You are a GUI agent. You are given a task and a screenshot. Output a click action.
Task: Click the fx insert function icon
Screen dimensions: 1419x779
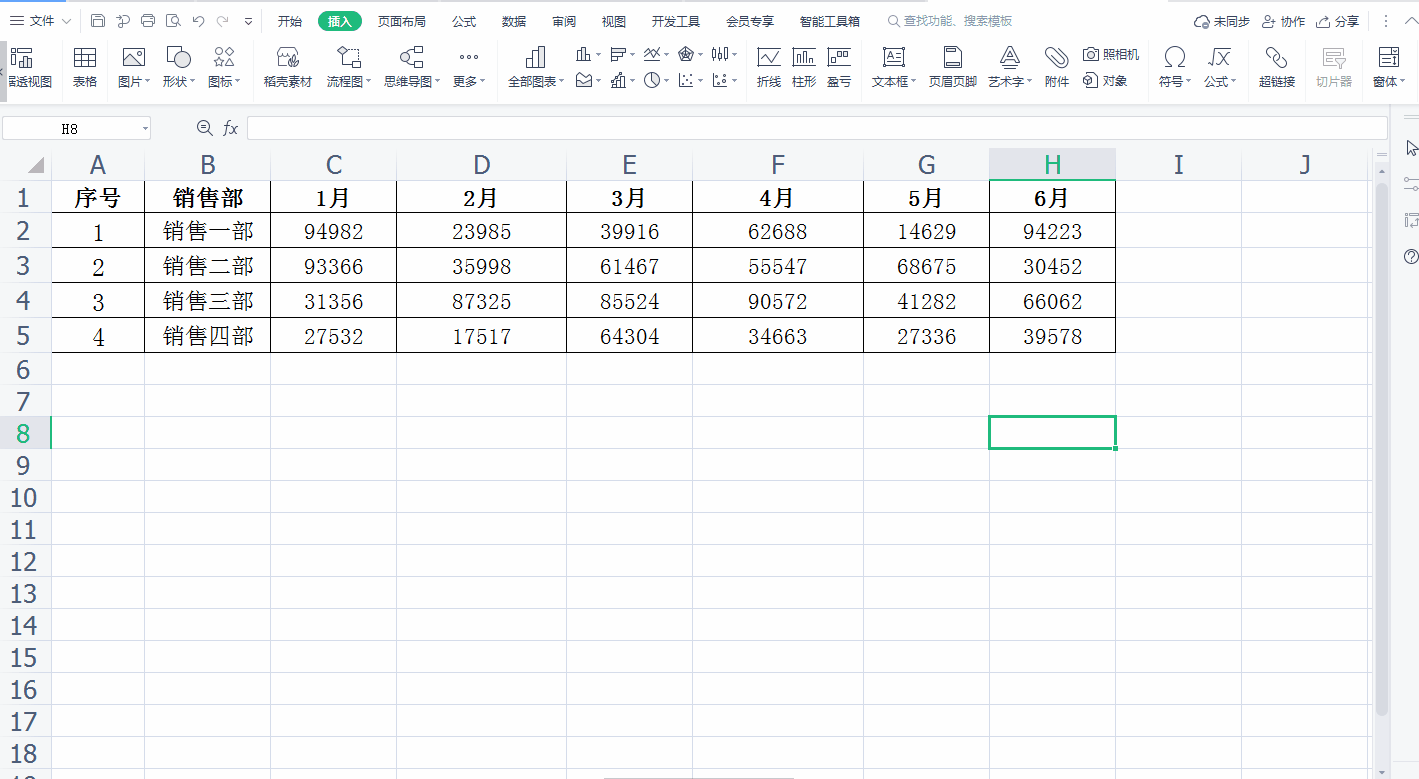pyautogui.click(x=230, y=128)
